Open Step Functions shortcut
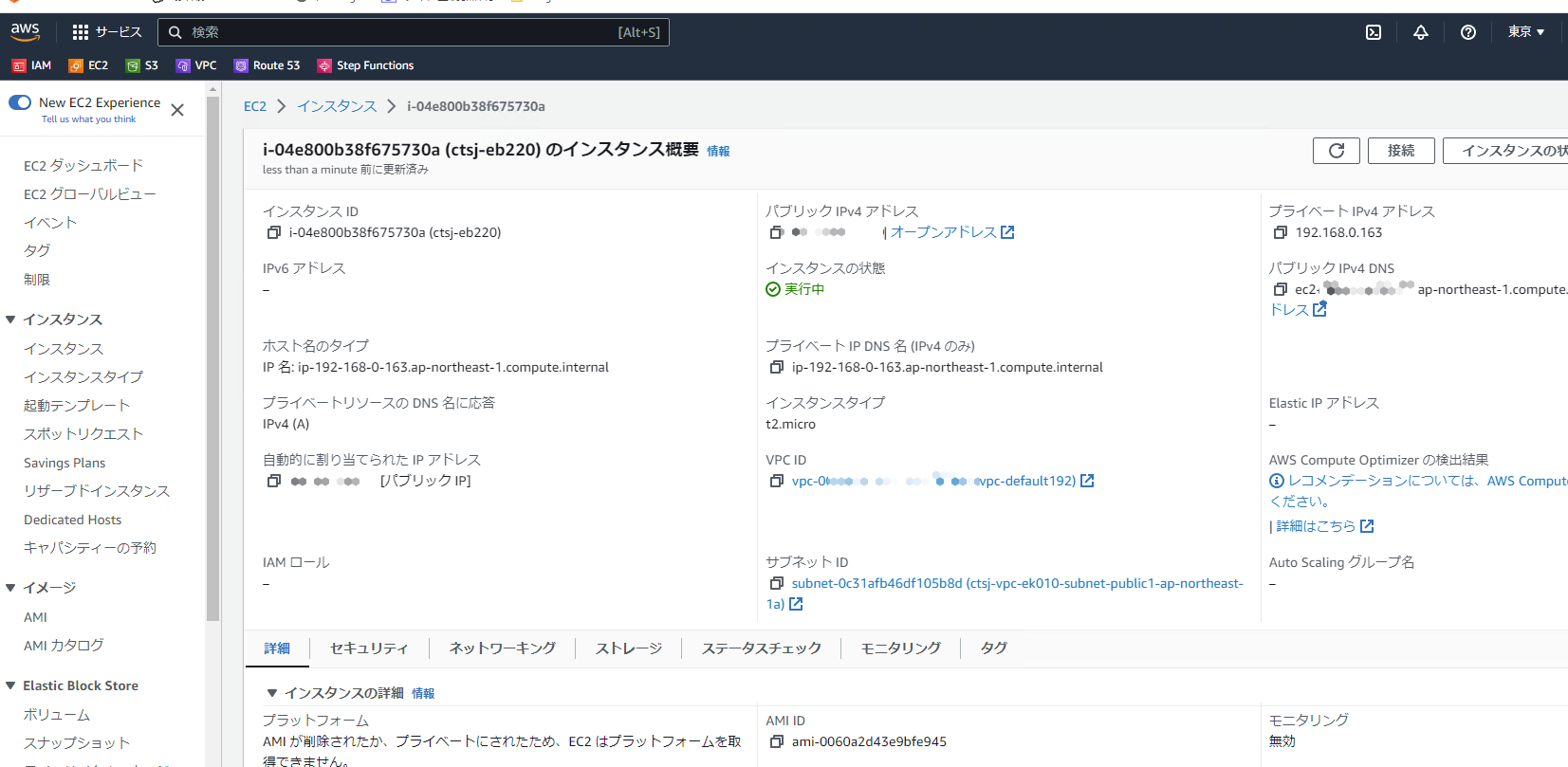 click(366, 65)
